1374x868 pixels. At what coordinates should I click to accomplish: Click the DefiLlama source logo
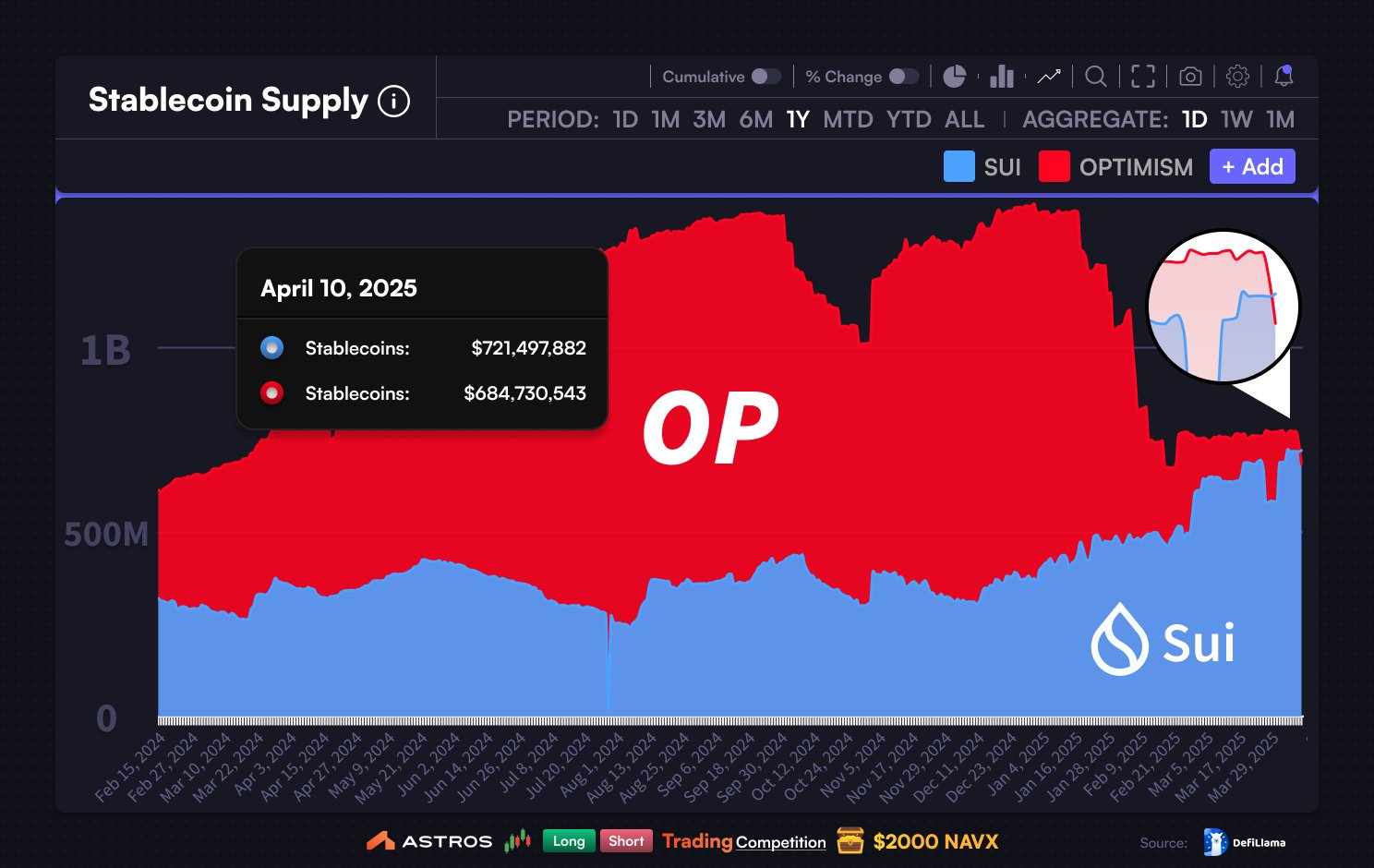(x=1244, y=842)
